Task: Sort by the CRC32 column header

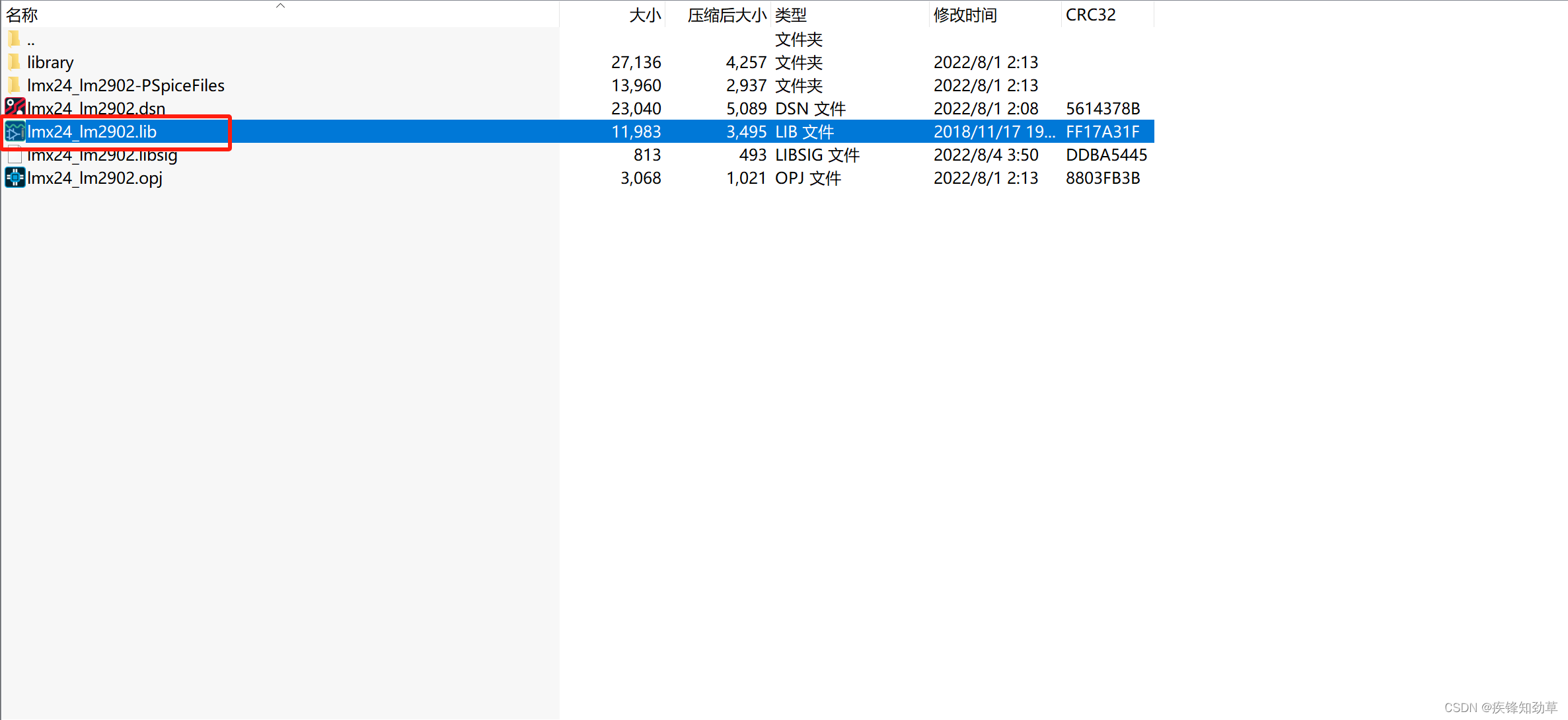Action: click(x=1090, y=15)
